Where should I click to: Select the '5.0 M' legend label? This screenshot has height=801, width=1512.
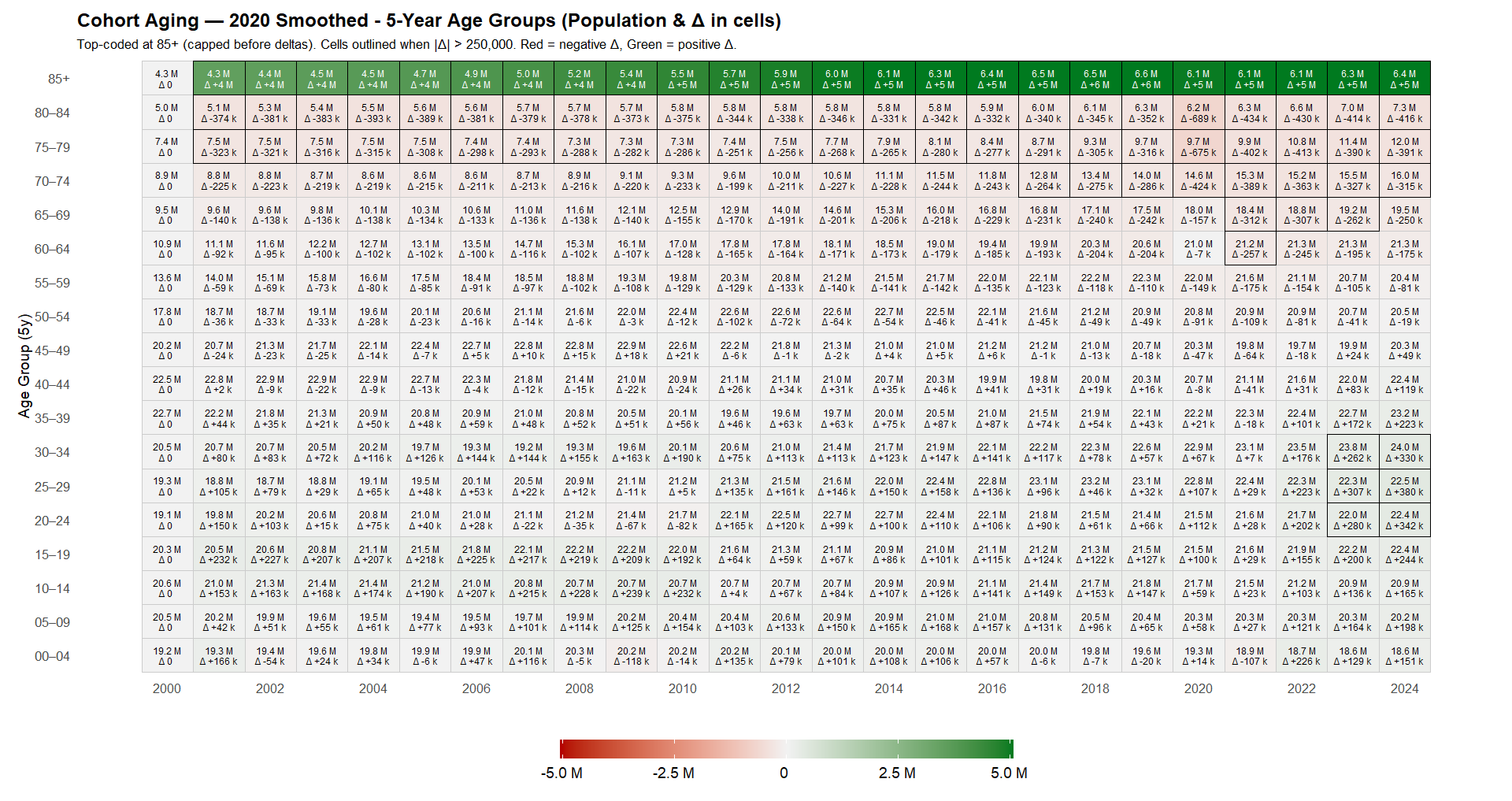click(1009, 773)
